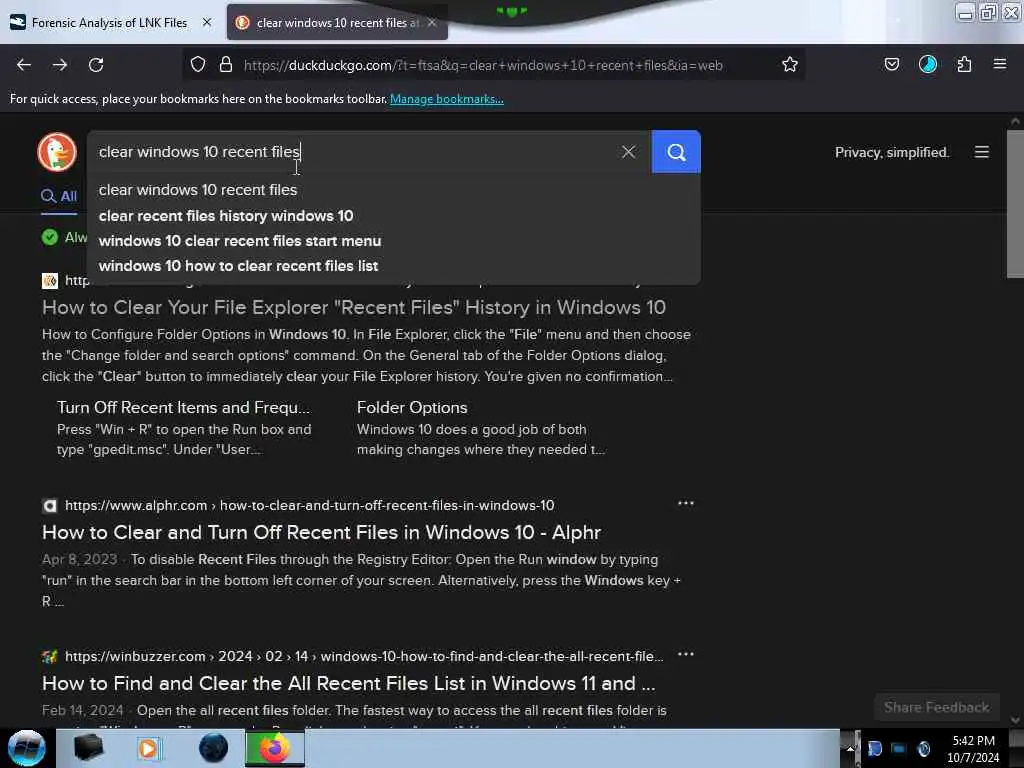
Task: Clear the search box with the X
Action: point(628,152)
